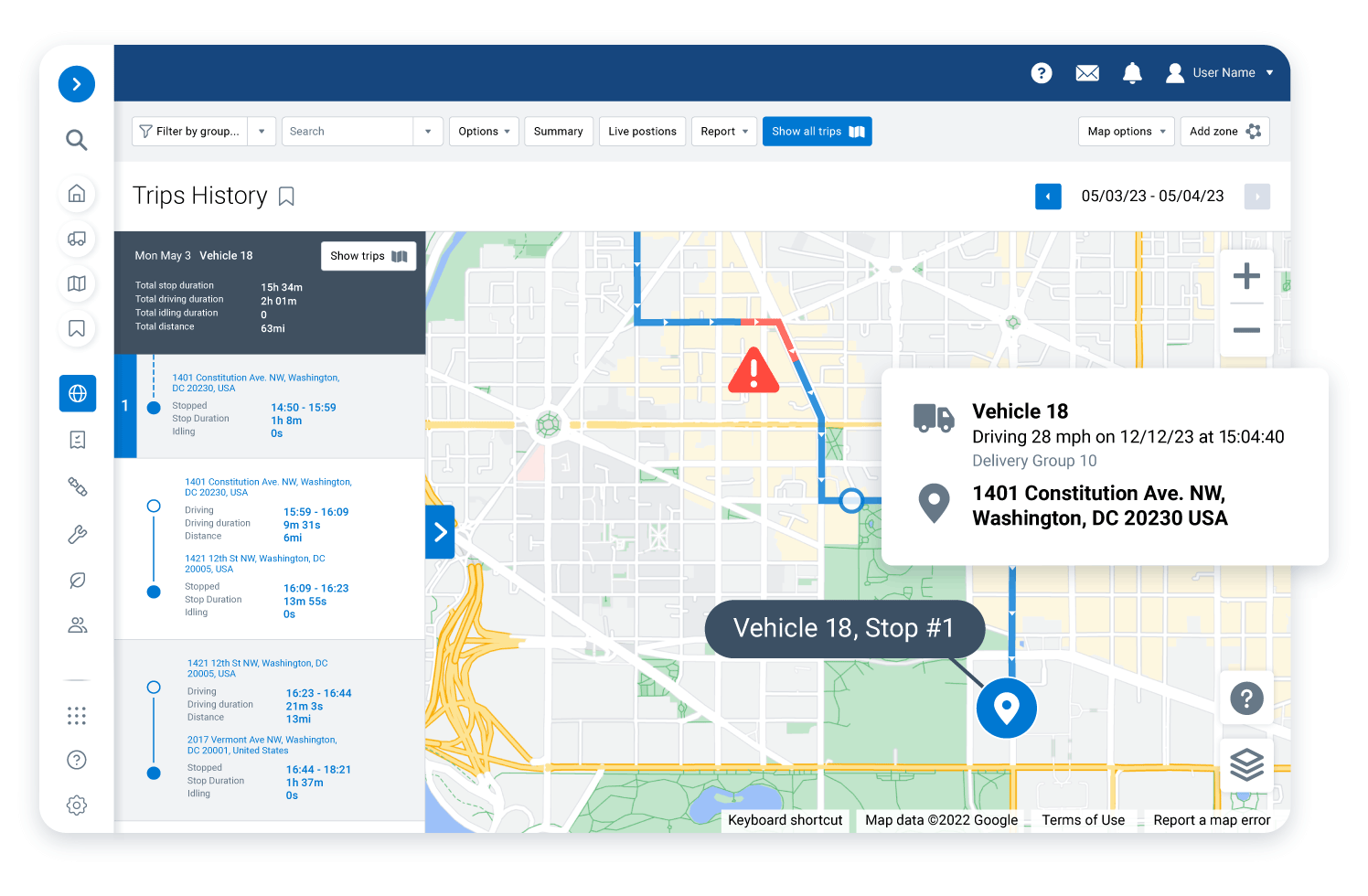This screenshot has height=896, width=1368.
Task: Zoom in on the map
Action: tap(1245, 276)
